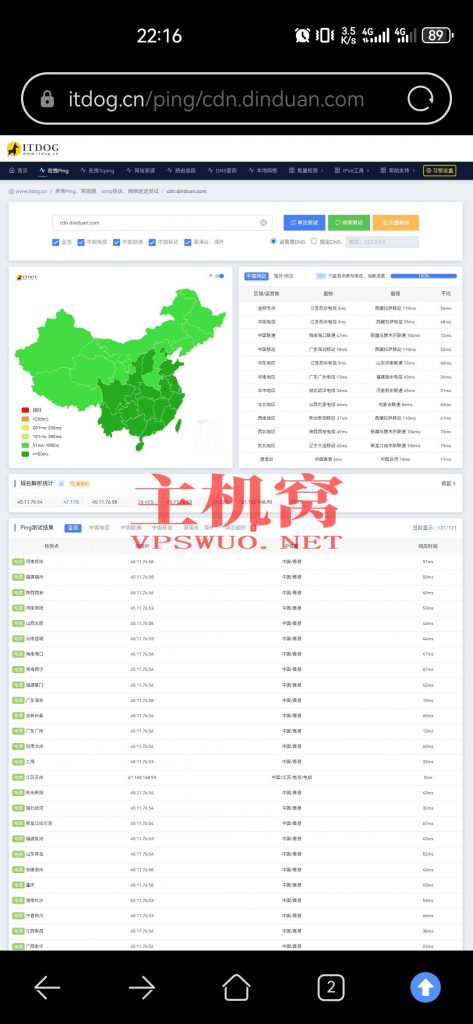473x1024 pixels.
Task: Toggle the 中国移动 checkbox
Action: [152, 242]
